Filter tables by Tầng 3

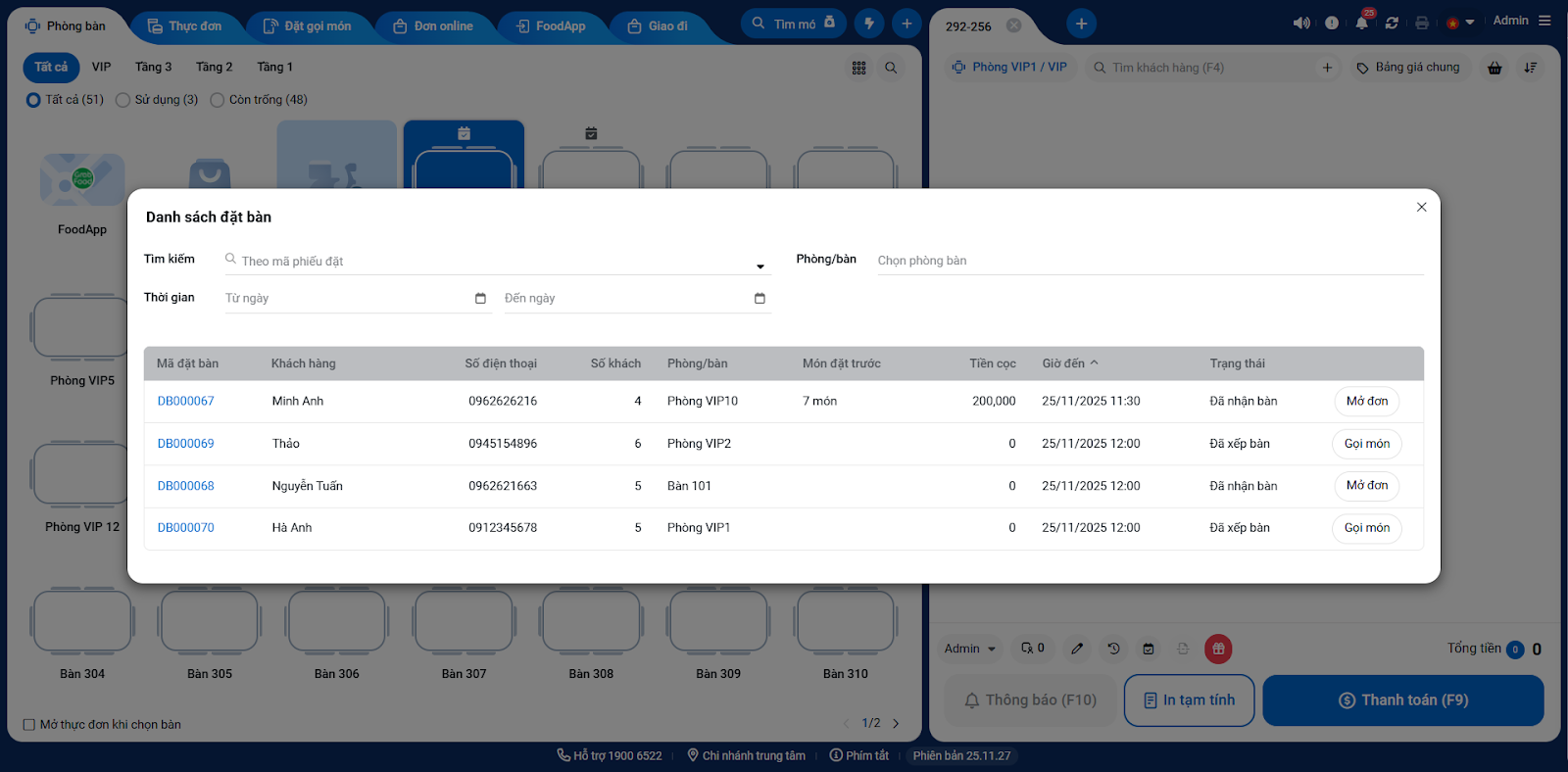pos(153,67)
